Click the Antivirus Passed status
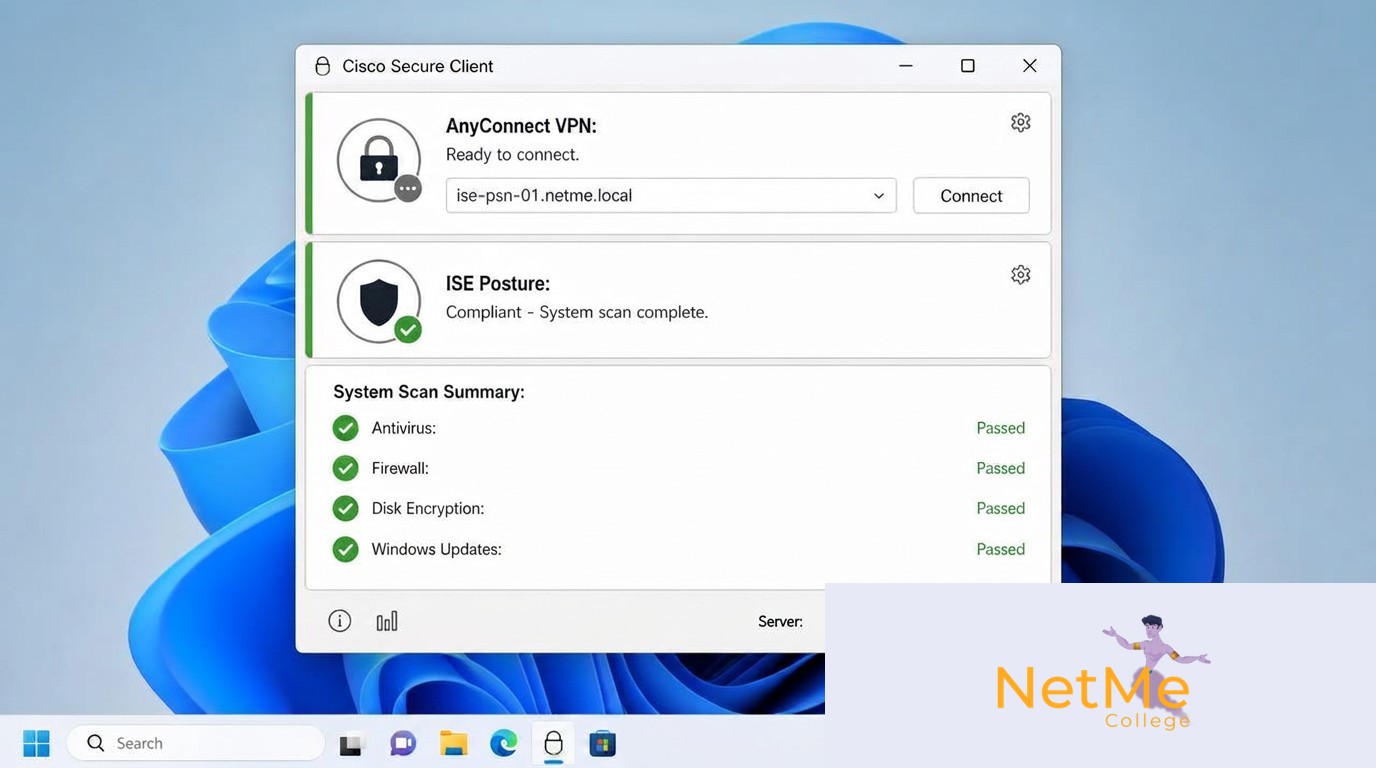This screenshot has width=1376, height=768. (1001, 428)
